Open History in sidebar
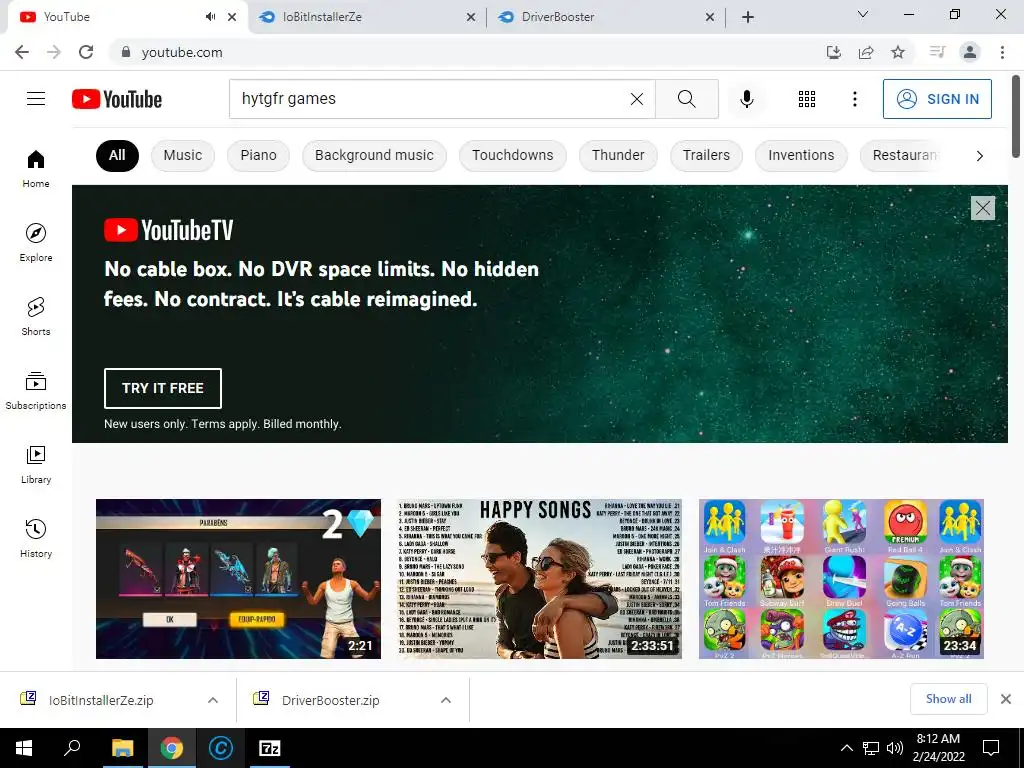 coord(36,537)
